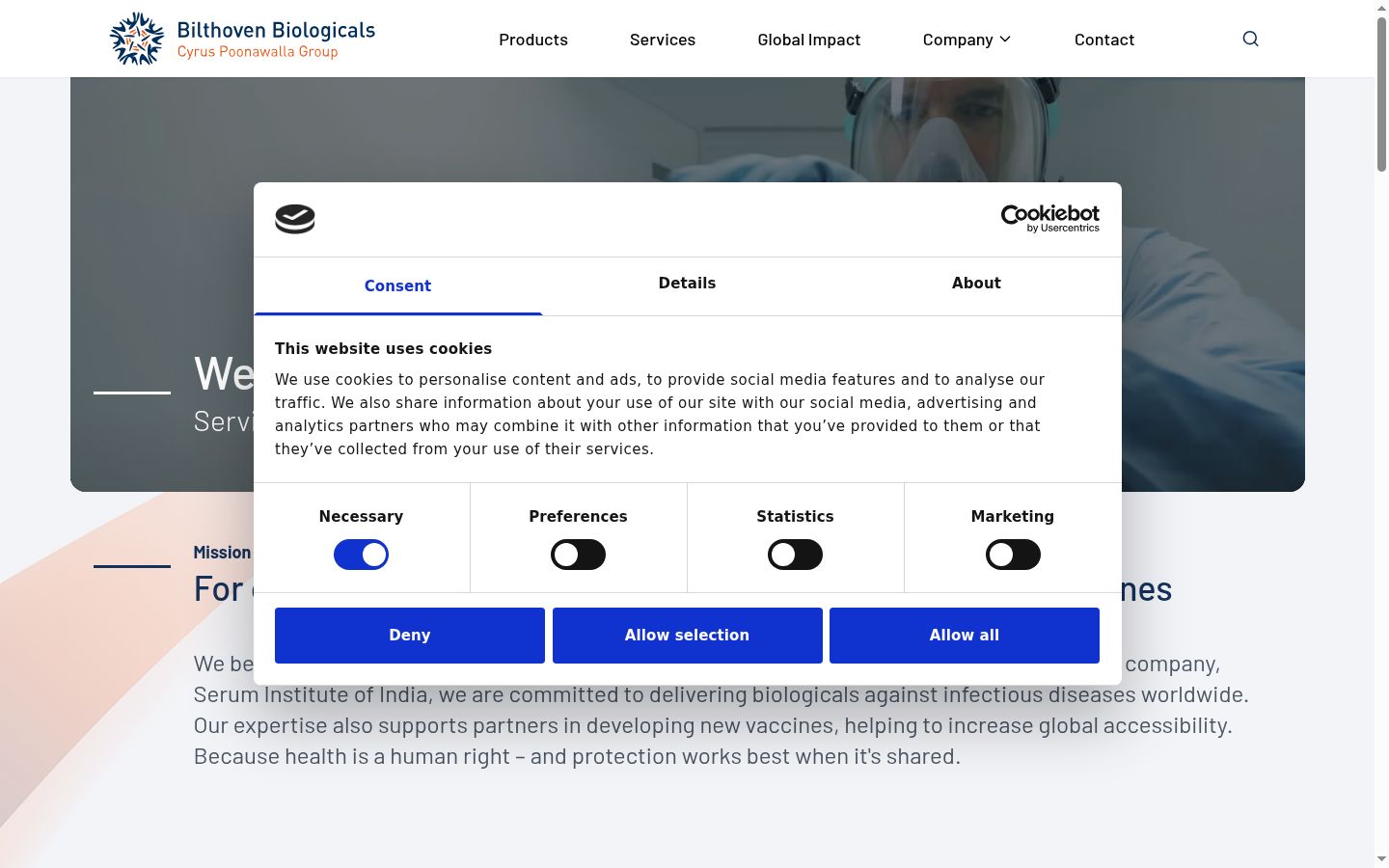Click the "Preferences" category label

[578, 517]
